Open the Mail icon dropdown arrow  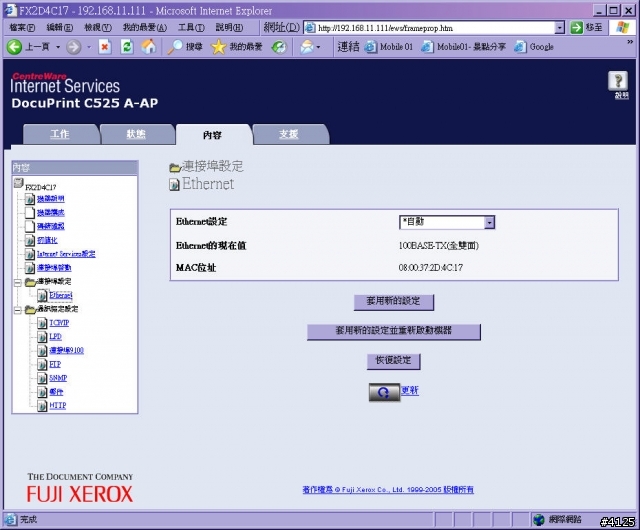tap(318, 47)
